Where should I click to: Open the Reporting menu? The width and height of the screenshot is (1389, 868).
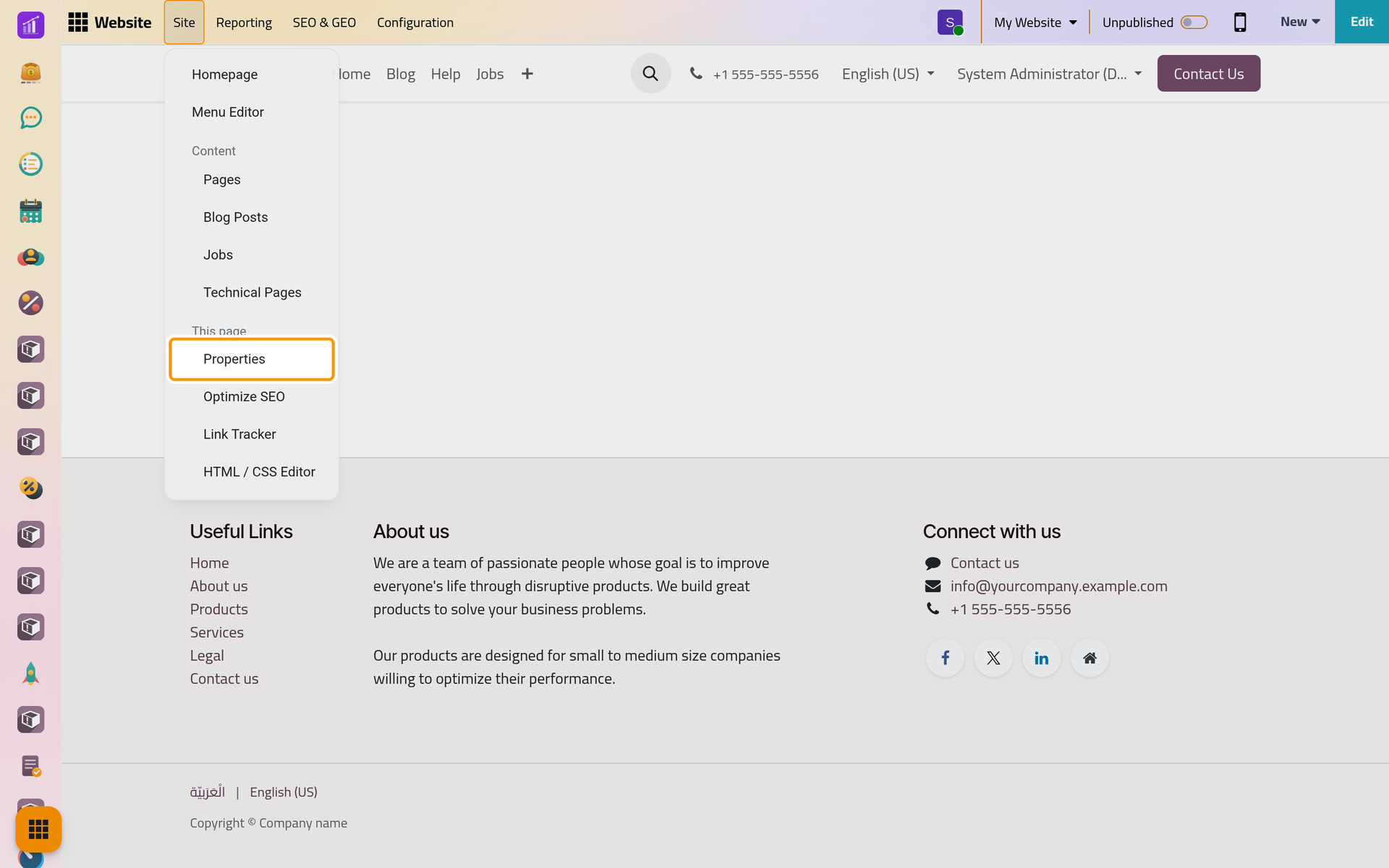coord(244,22)
